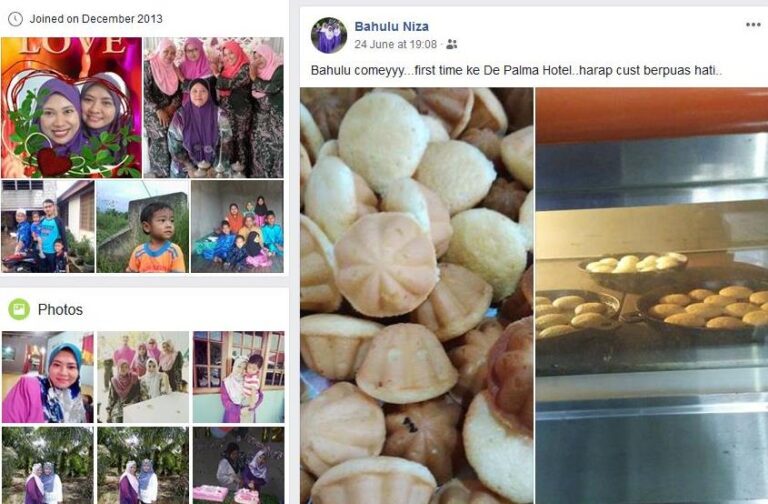Open the 24 June at 19:08 timestamp
This screenshot has width=768, height=504.
pyautogui.click(x=395, y=45)
